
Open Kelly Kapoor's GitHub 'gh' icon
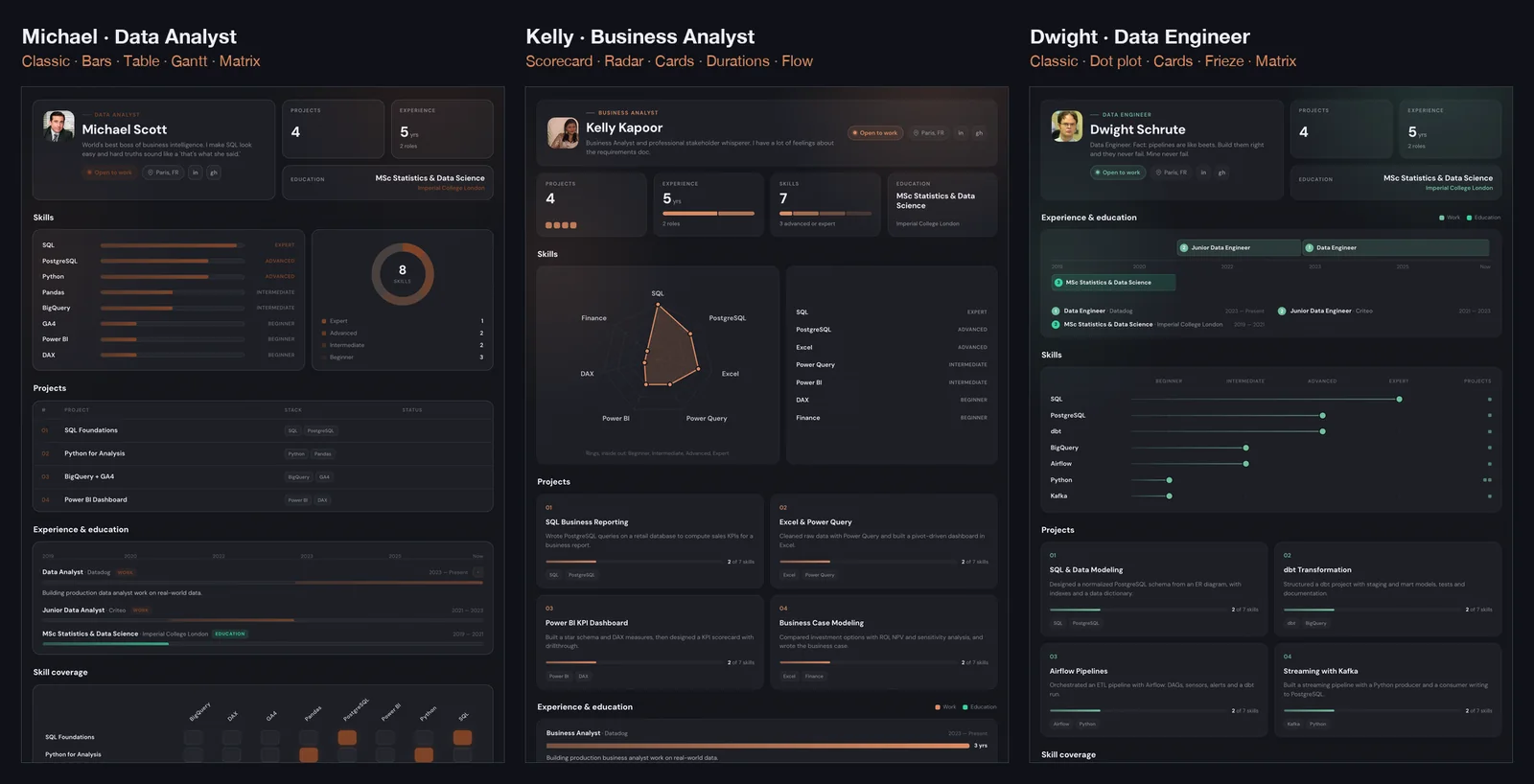(x=979, y=133)
